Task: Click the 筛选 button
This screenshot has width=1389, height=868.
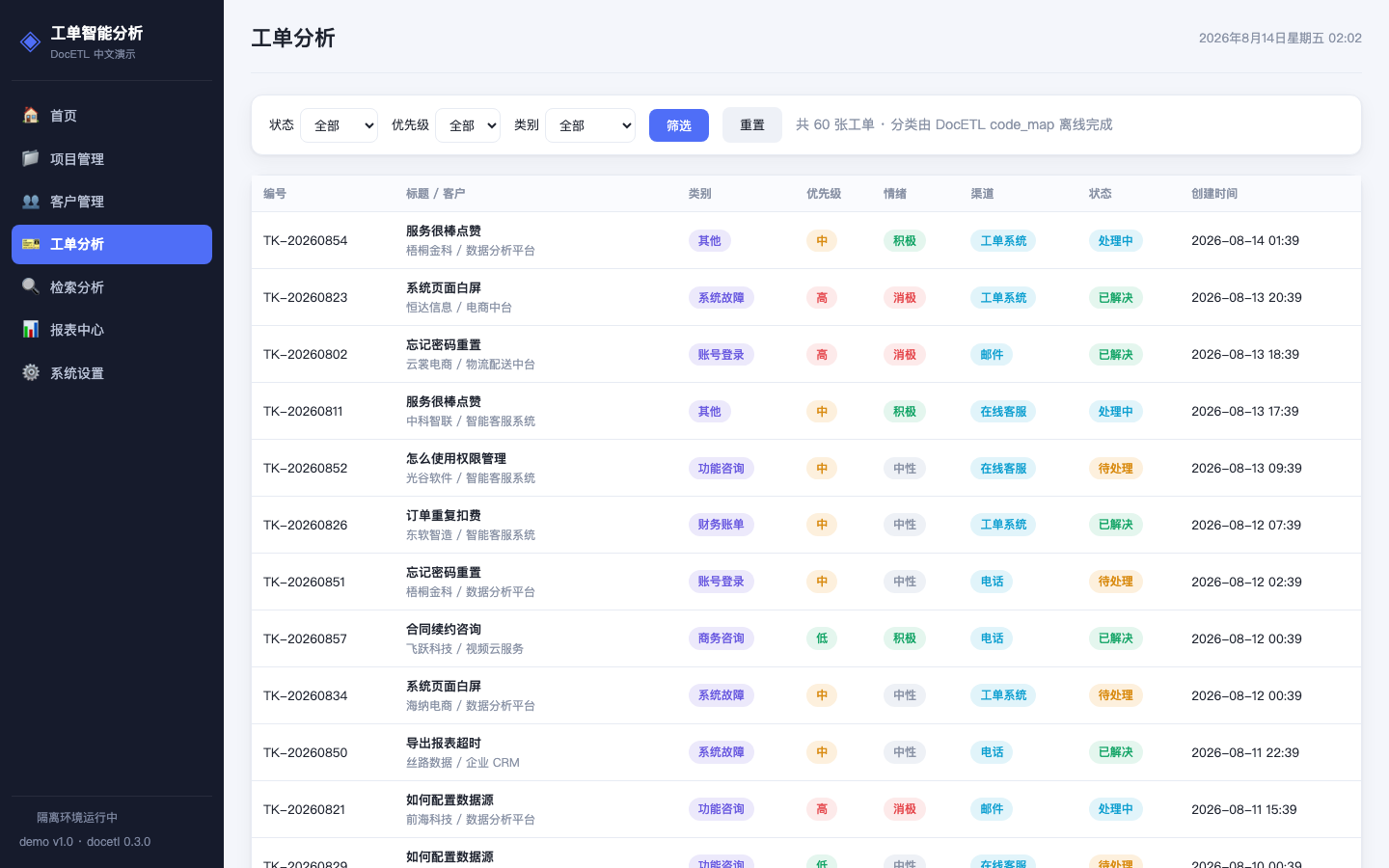Action: (679, 125)
